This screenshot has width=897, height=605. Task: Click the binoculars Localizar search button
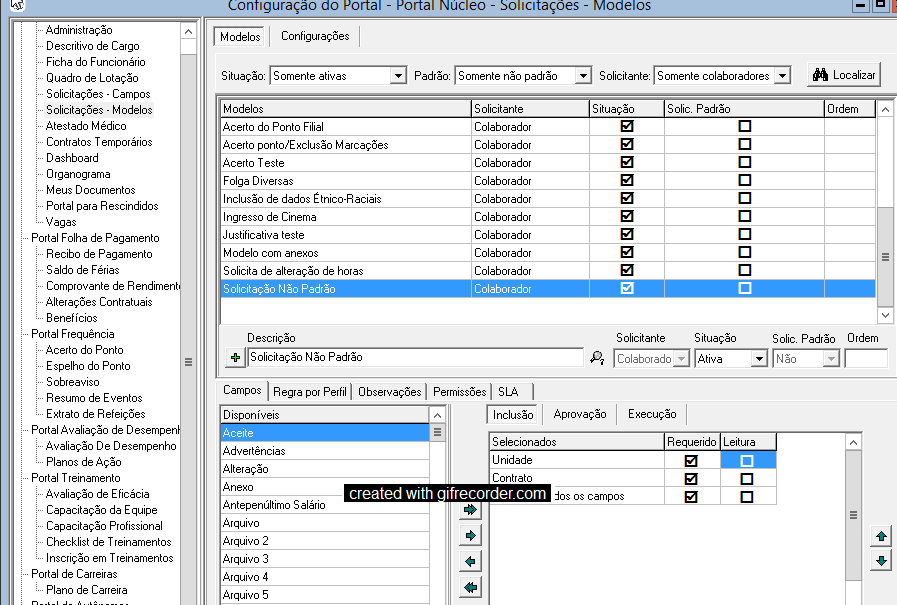coord(844,75)
